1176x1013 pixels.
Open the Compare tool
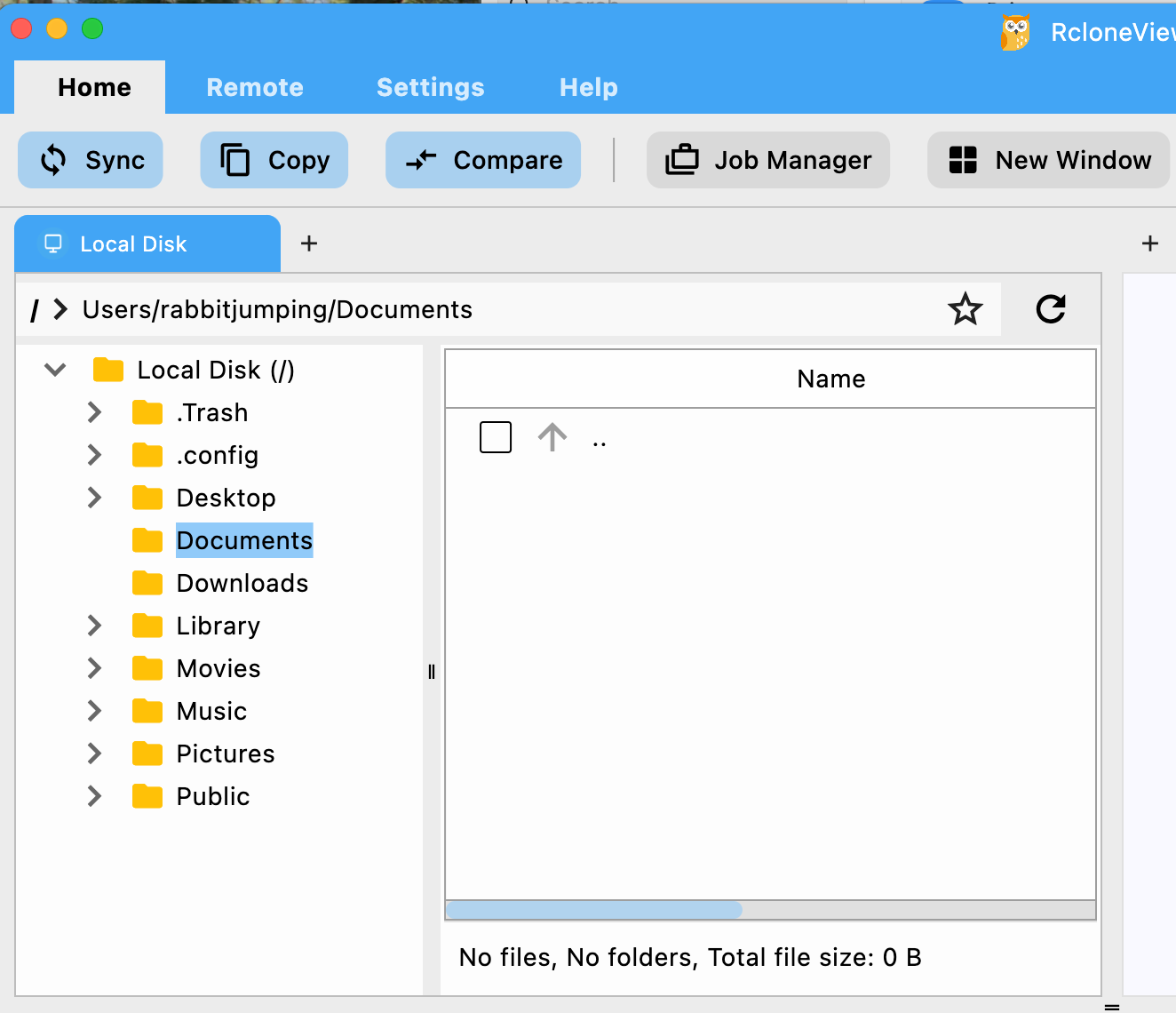click(483, 160)
